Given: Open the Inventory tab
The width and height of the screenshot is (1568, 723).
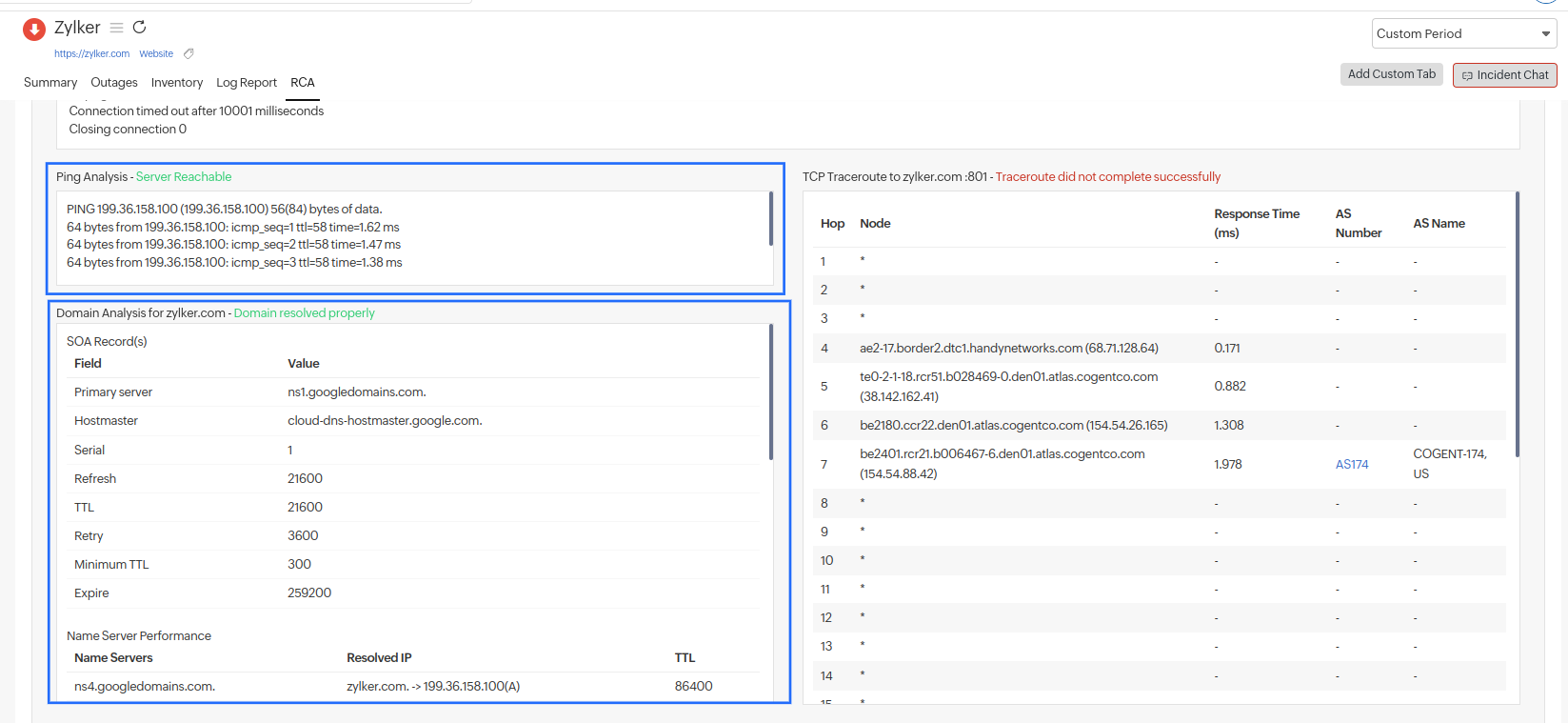Looking at the screenshot, I should [177, 83].
